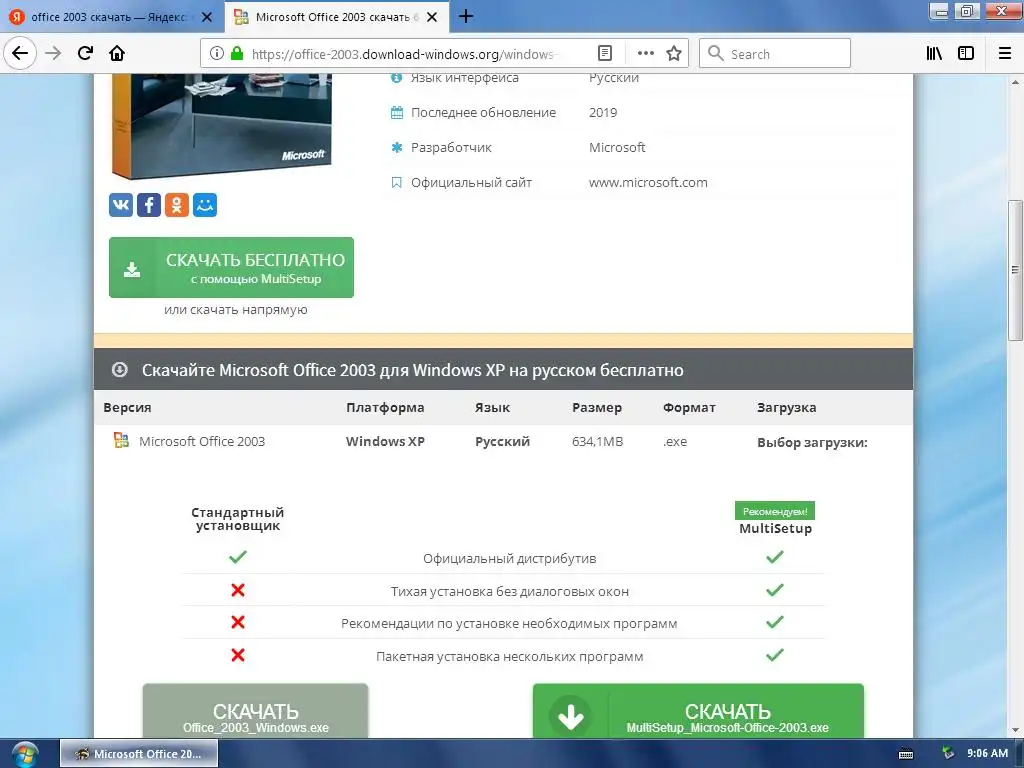Screen dimensions: 1024x768
Task: Click the Microsoft Office 2003 box thumbnail
Action: 222,126
